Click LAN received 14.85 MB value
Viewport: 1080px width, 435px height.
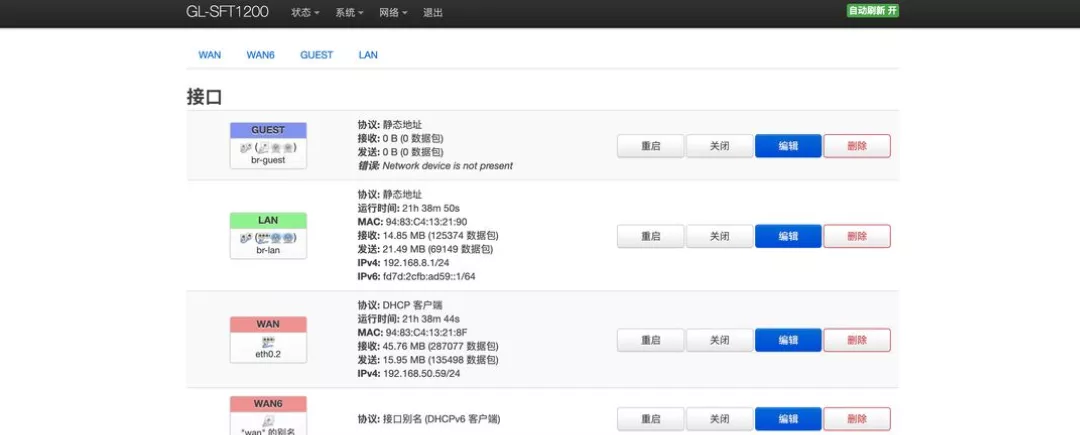tap(405, 235)
